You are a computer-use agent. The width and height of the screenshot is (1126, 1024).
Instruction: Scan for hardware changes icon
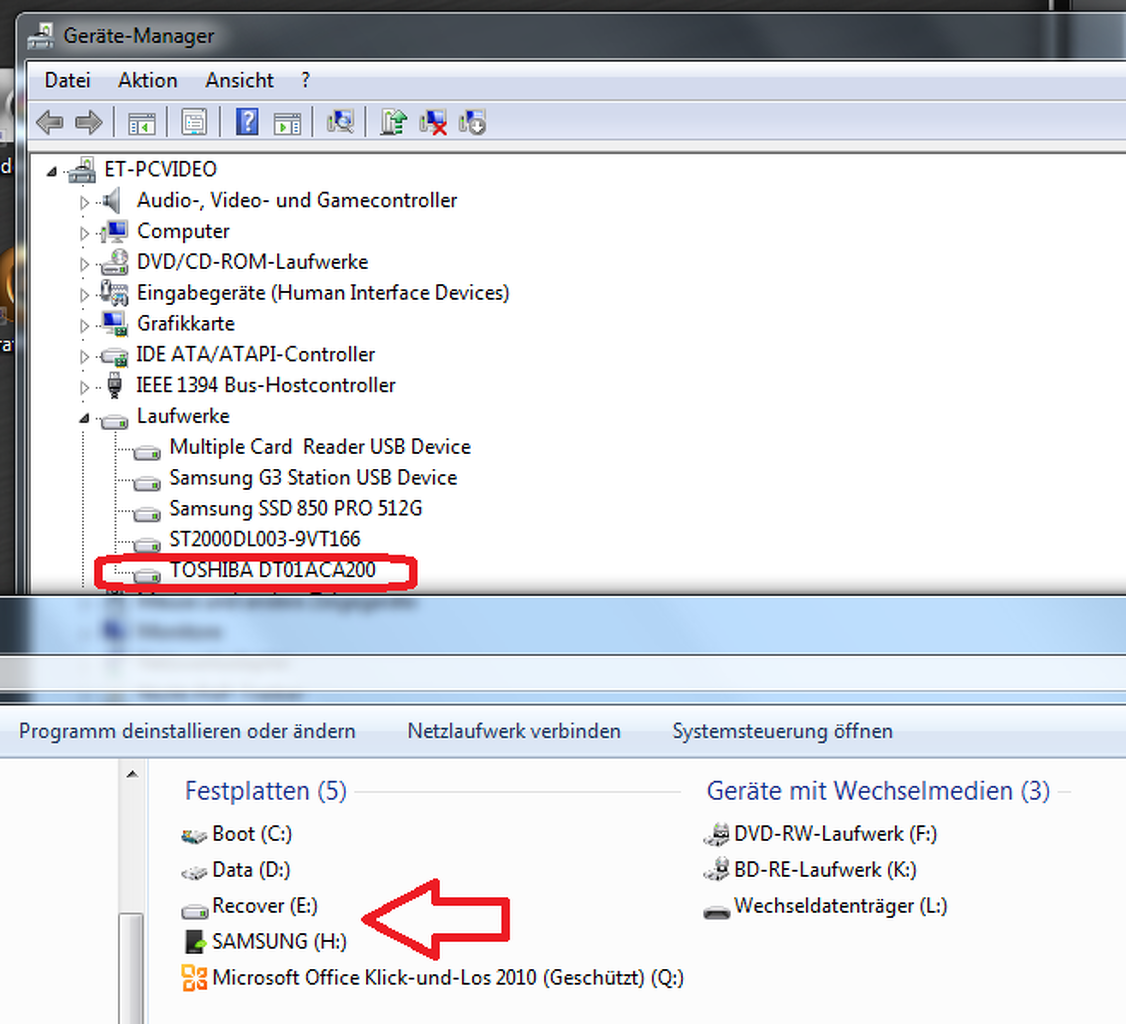tap(340, 121)
